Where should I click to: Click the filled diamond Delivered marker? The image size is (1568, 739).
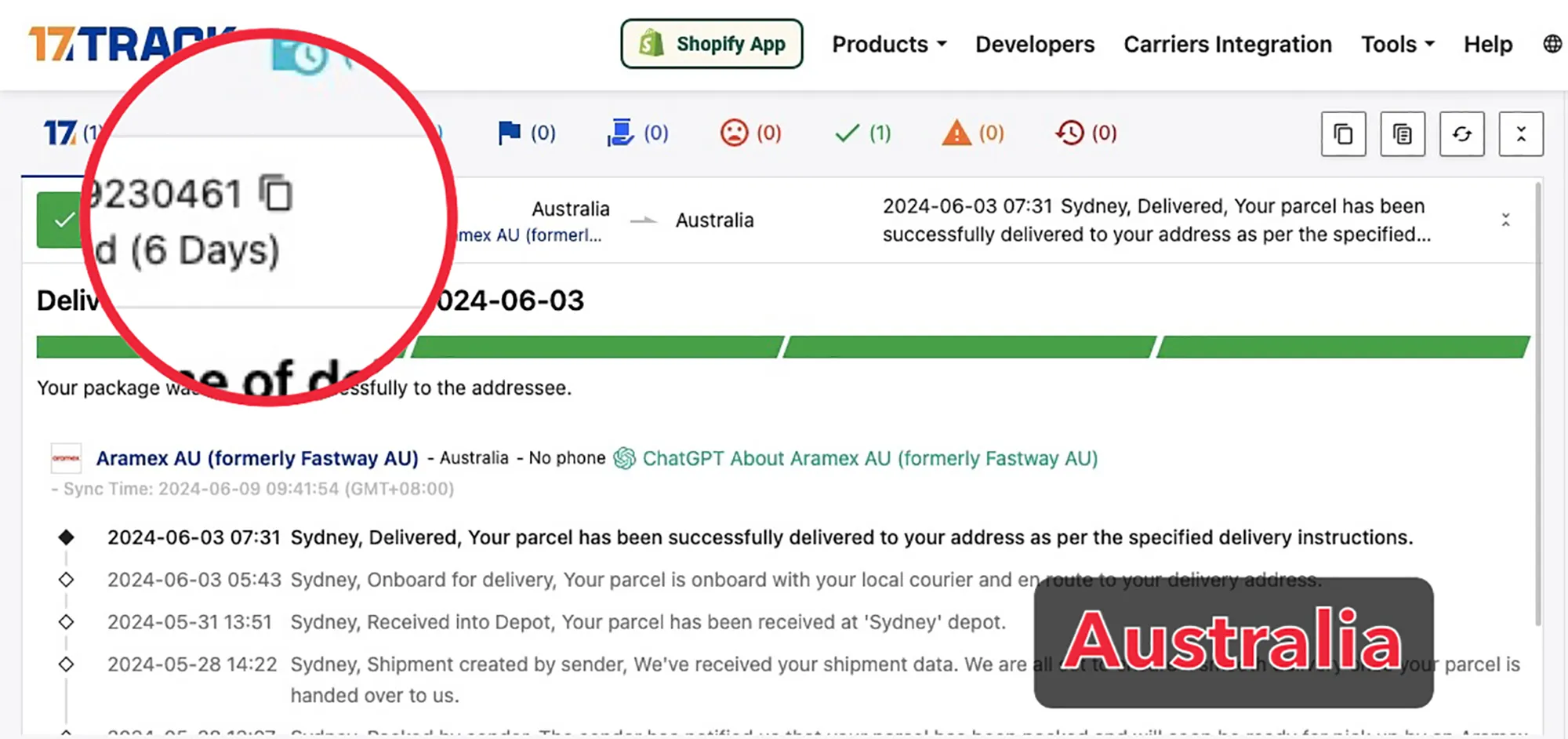(x=67, y=537)
